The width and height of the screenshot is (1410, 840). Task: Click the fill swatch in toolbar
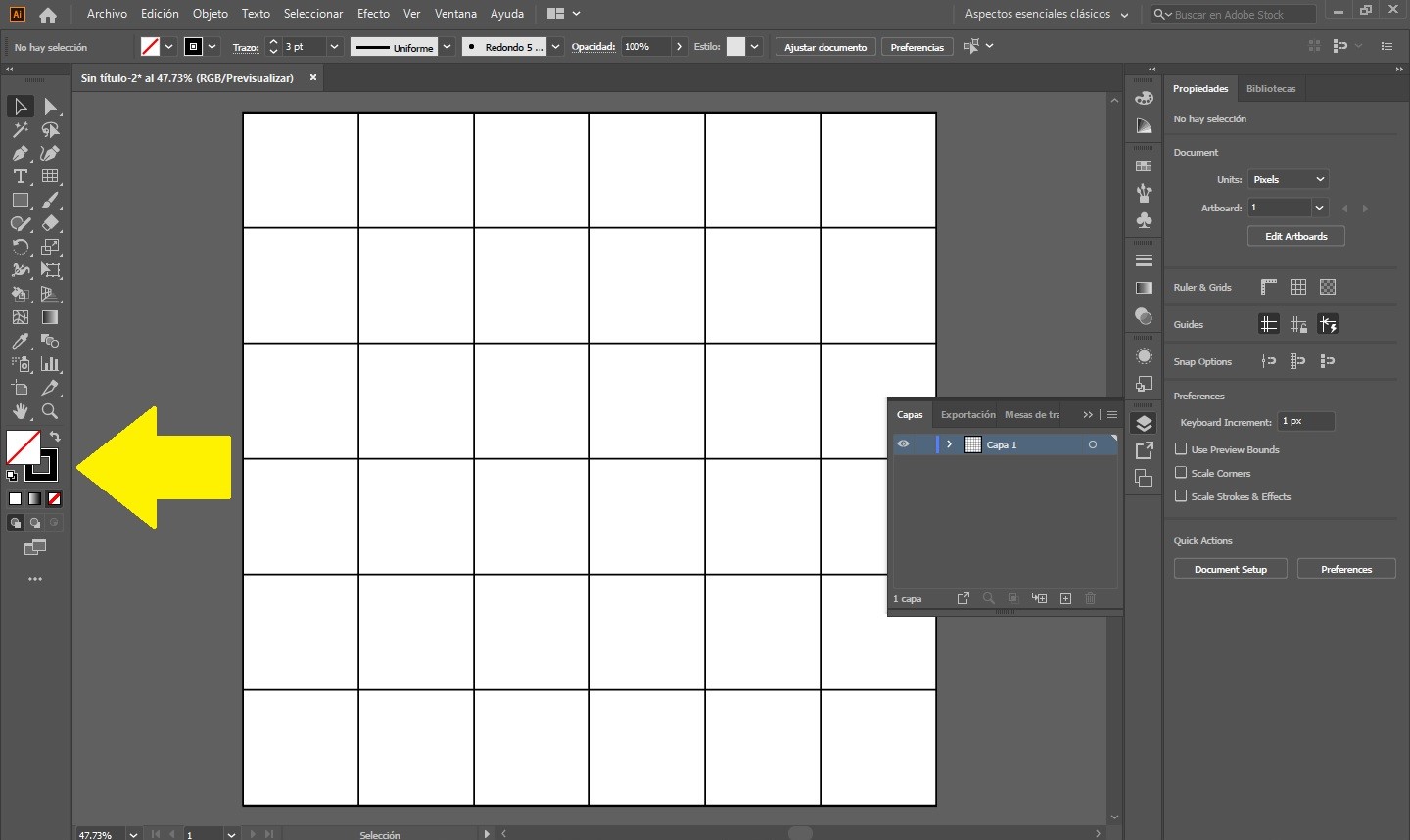[x=23, y=447]
